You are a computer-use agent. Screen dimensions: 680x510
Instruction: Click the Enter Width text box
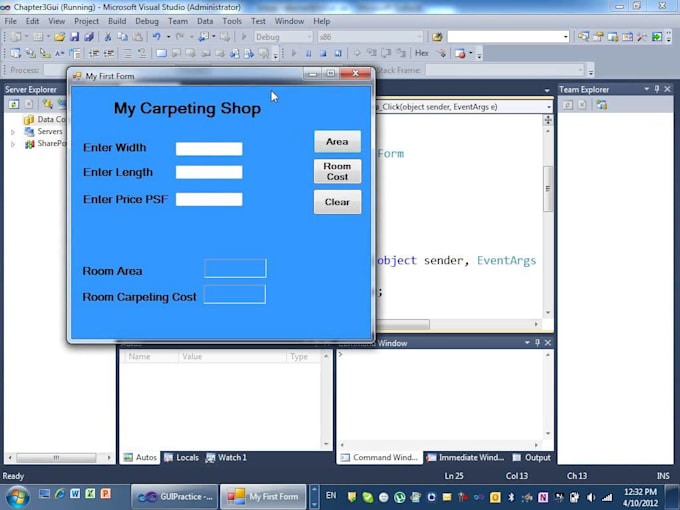pos(209,148)
